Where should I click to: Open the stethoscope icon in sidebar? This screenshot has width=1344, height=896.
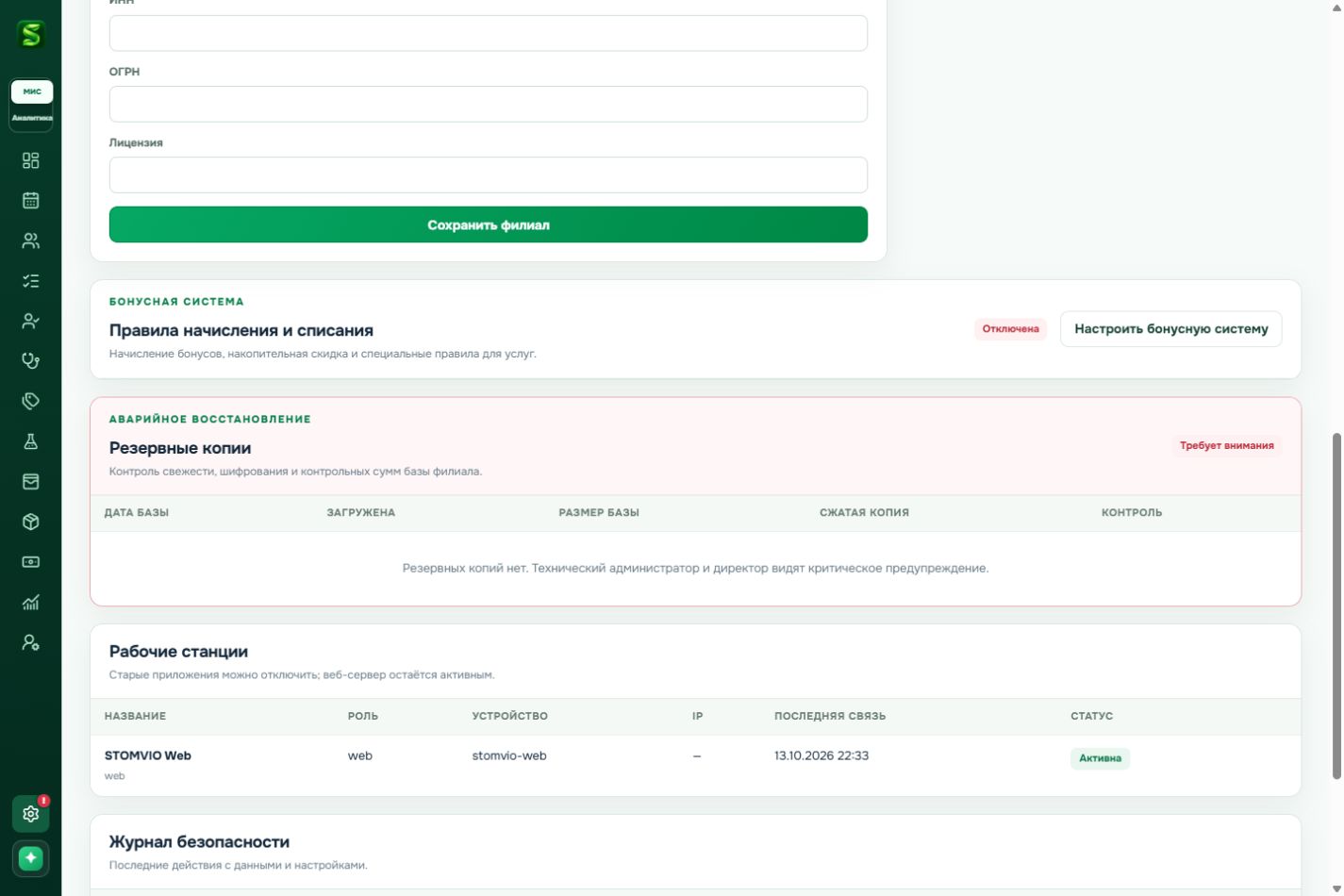pos(31,360)
